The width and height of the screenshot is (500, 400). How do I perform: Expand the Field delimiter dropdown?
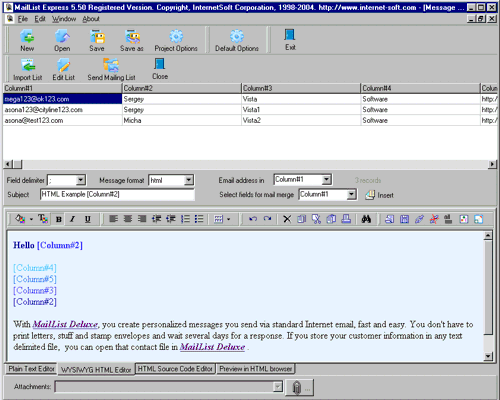[x=80, y=180]
